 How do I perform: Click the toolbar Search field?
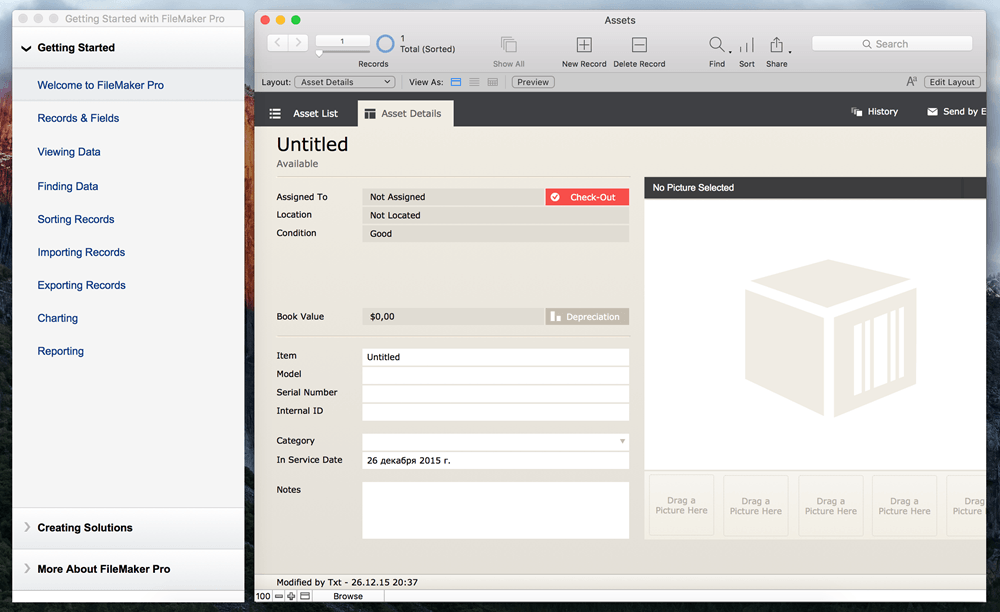[892, 44]
